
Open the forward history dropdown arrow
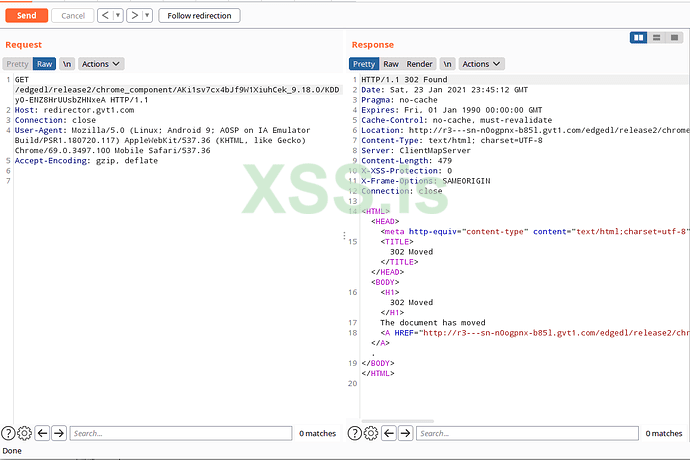147,15
